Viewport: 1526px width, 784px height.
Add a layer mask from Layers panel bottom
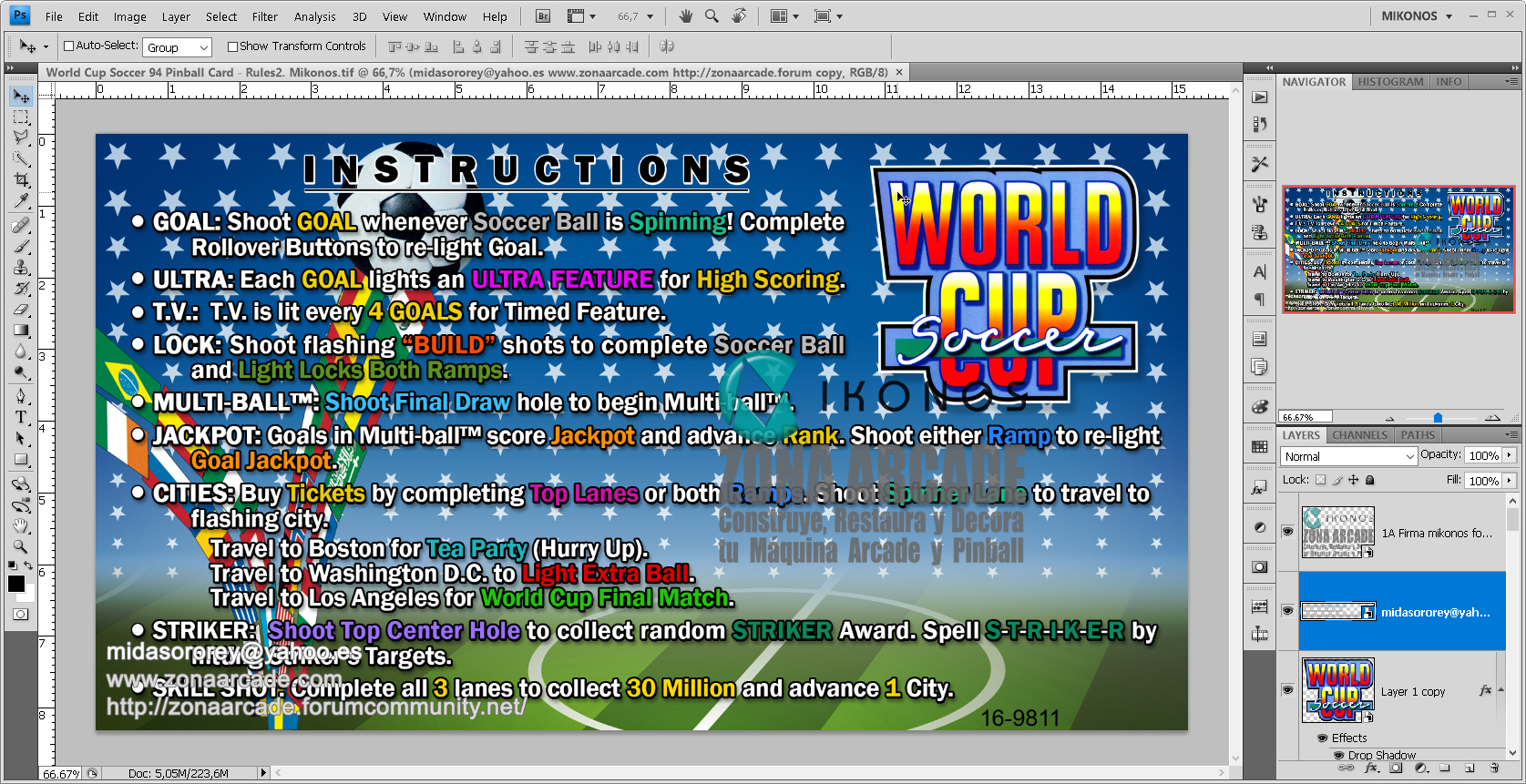point(1396,769)
